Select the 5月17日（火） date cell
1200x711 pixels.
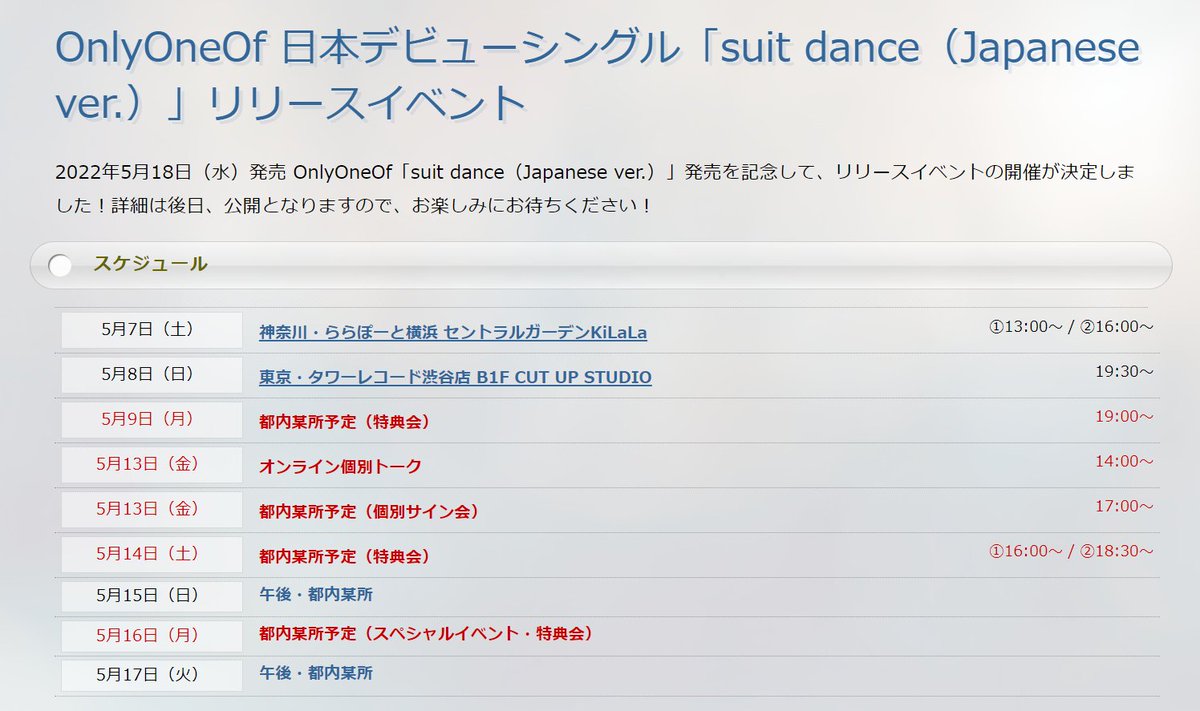[x=152, y=675]
